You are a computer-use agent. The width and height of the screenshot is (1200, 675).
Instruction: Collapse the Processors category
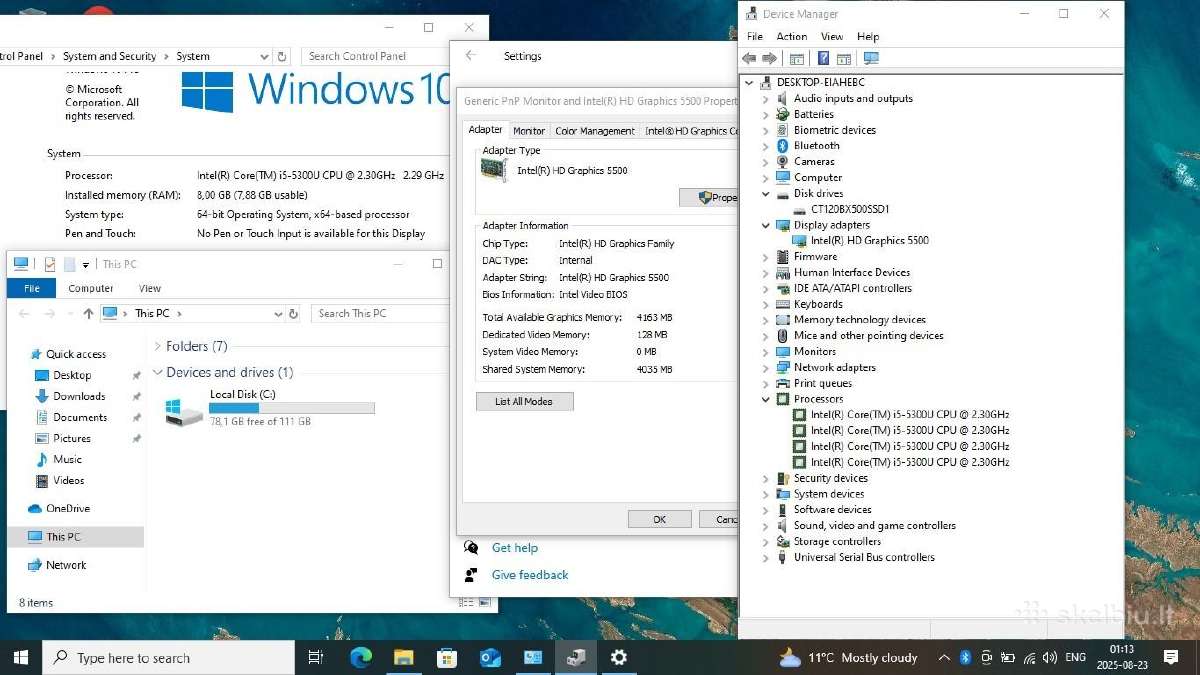coord(766,399)
